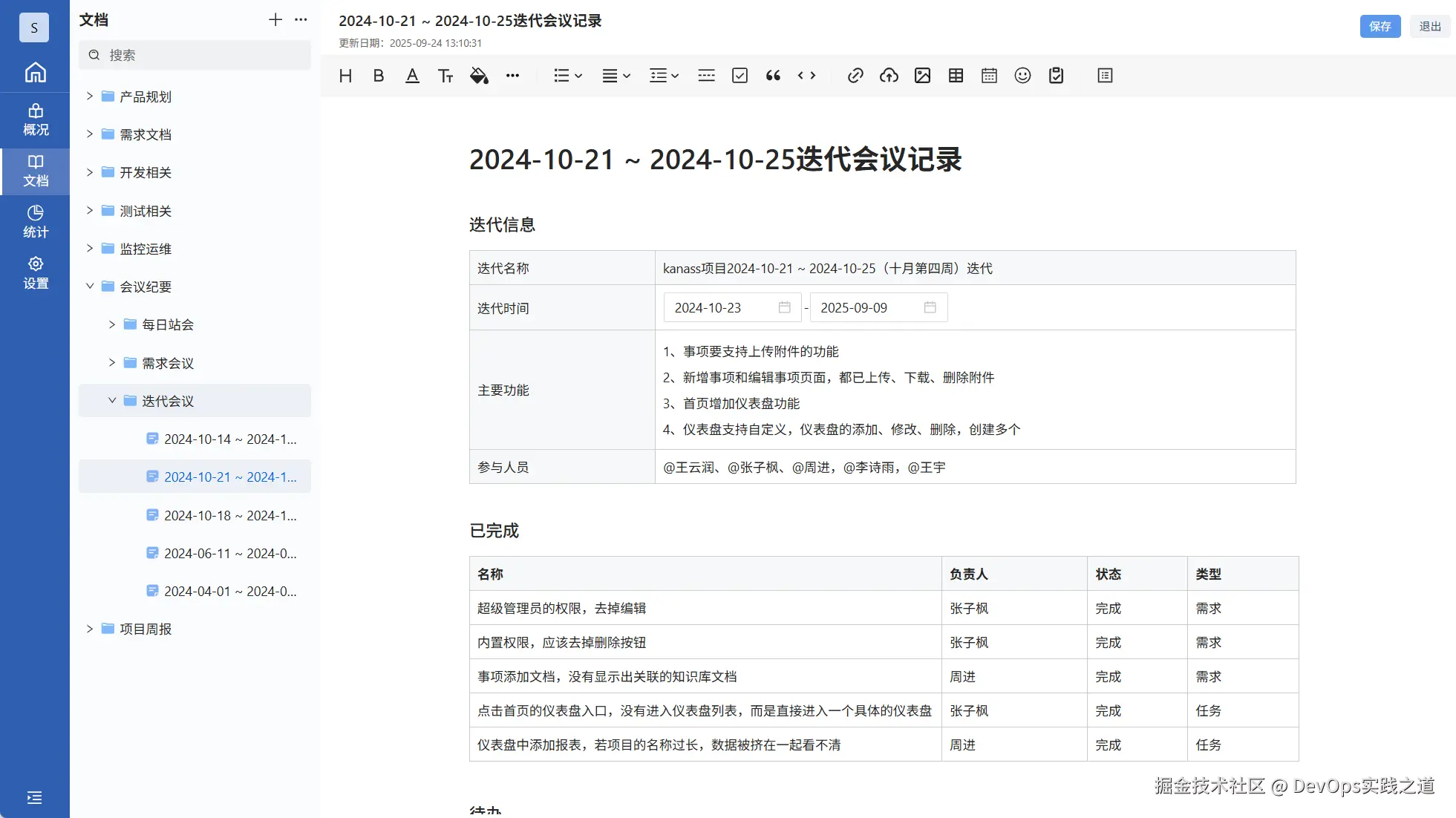Open the 统计 panel in the left sidebar
The width and height of the screenshot is (1456, 818).
pos(34,220)
